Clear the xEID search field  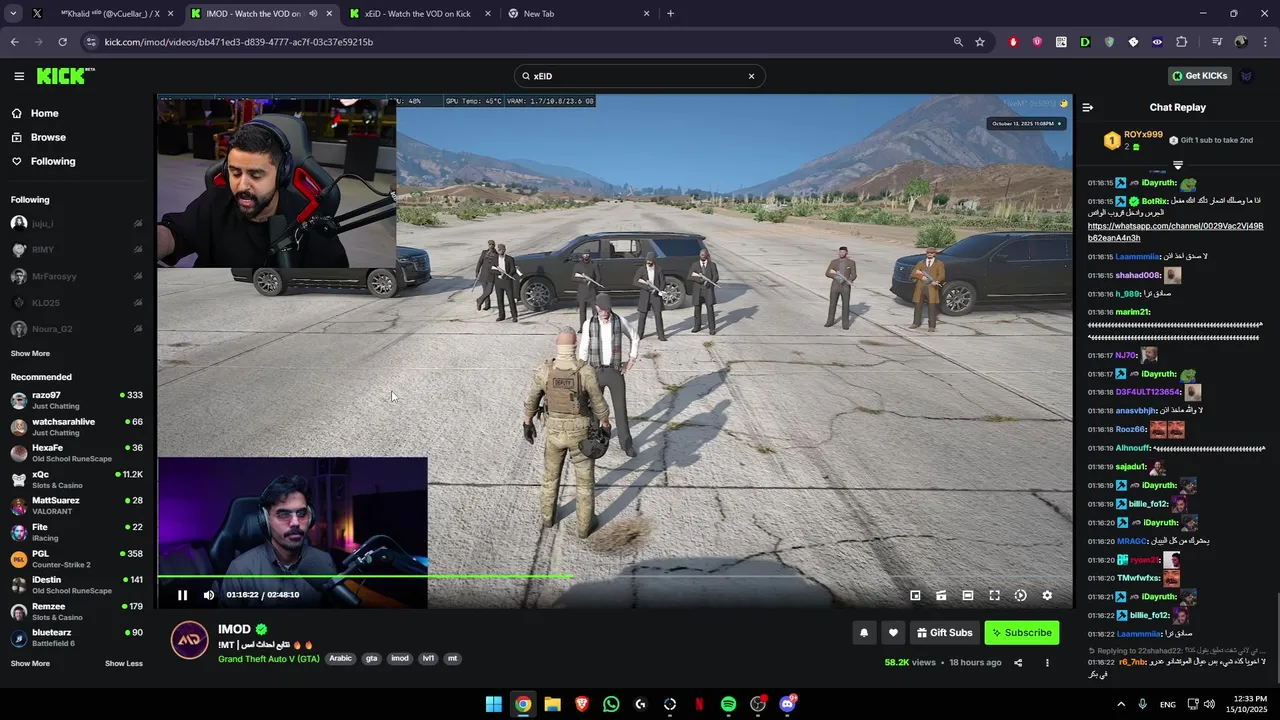[x=751, y=76]
